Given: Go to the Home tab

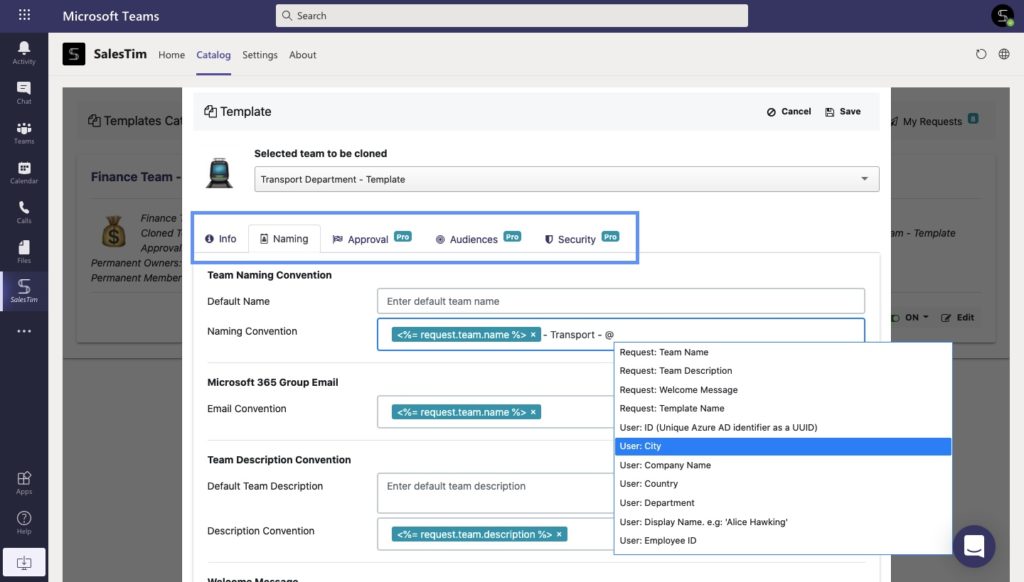Looking at the screenshot, I should click(x=171, y=55).
